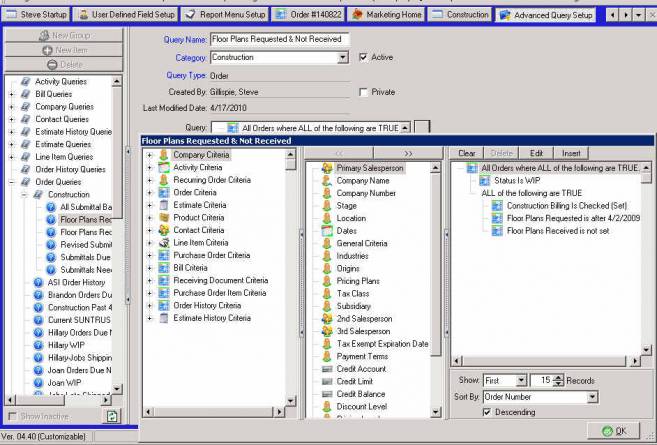Expand the Company Criteria node
This screenshot has width=657, height=445.
[x=150, y=155]
